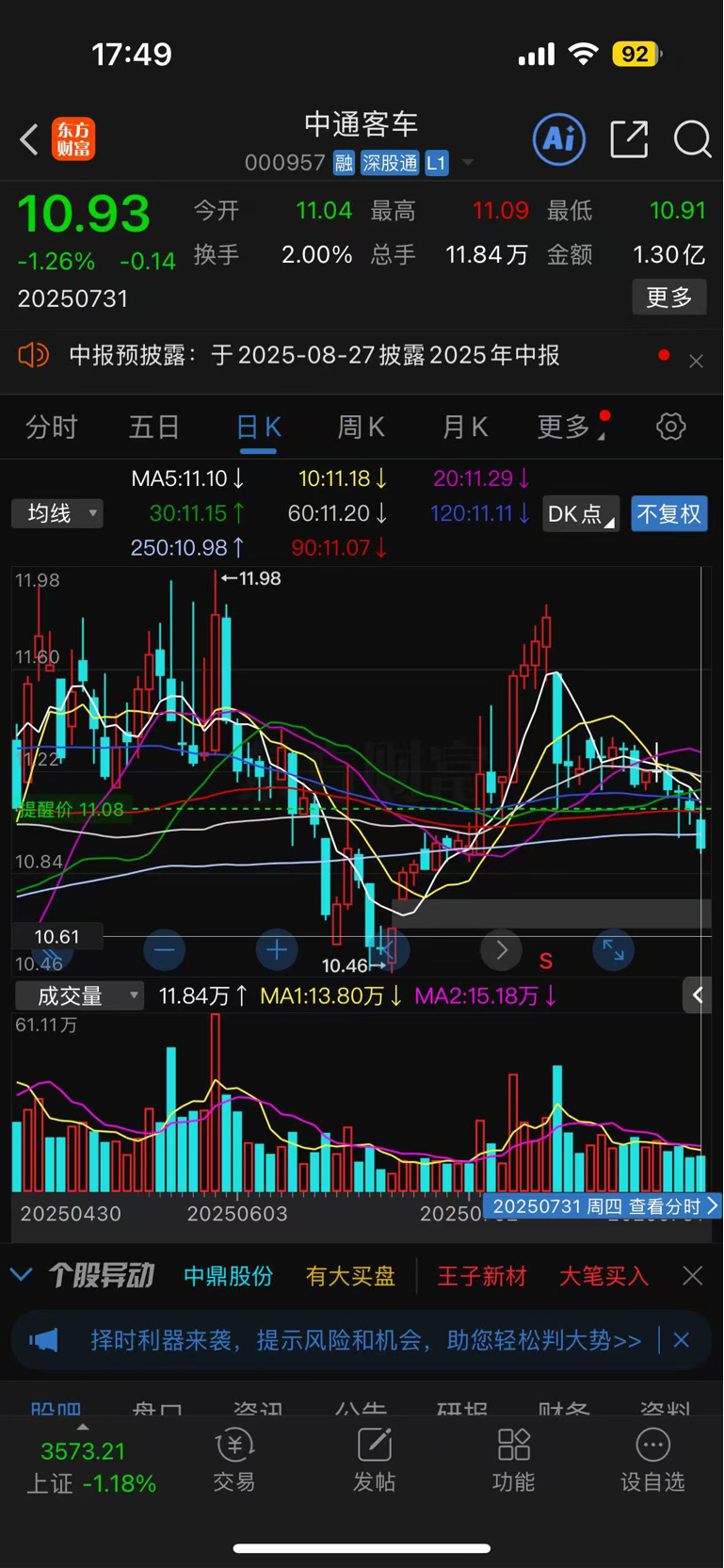
Task: Switch to the 五日 tab
Action: point(154,428)
